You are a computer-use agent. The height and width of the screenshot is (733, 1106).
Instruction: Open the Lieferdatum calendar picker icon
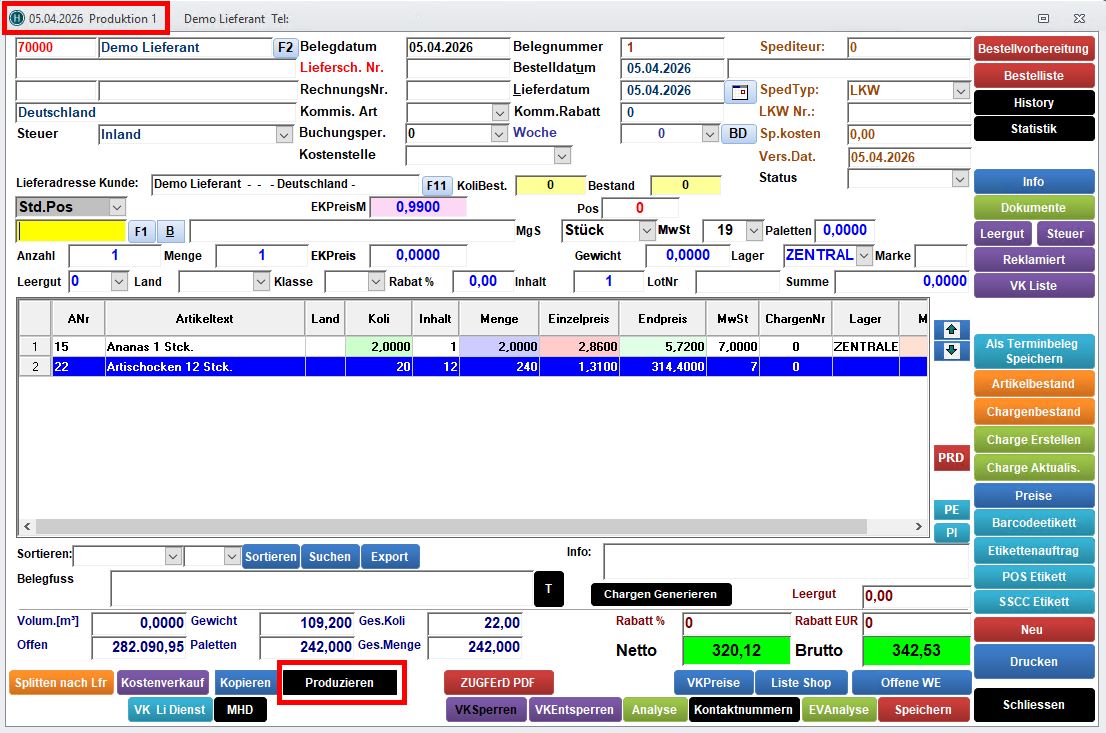tap(740, 91)
